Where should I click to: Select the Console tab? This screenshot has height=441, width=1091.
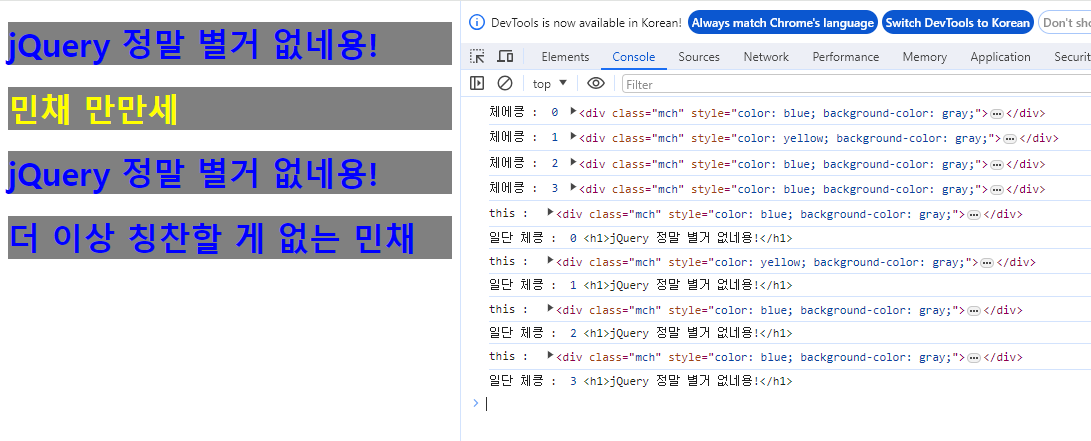pos(633,57)
